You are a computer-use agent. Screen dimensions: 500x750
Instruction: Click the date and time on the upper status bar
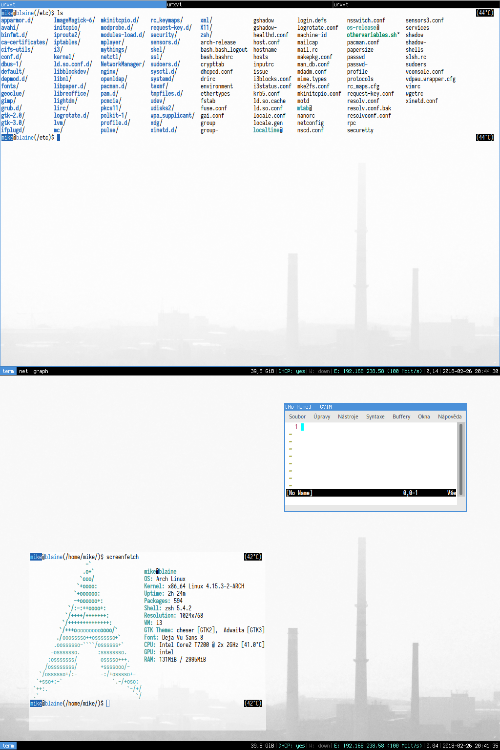click(470, 371)
